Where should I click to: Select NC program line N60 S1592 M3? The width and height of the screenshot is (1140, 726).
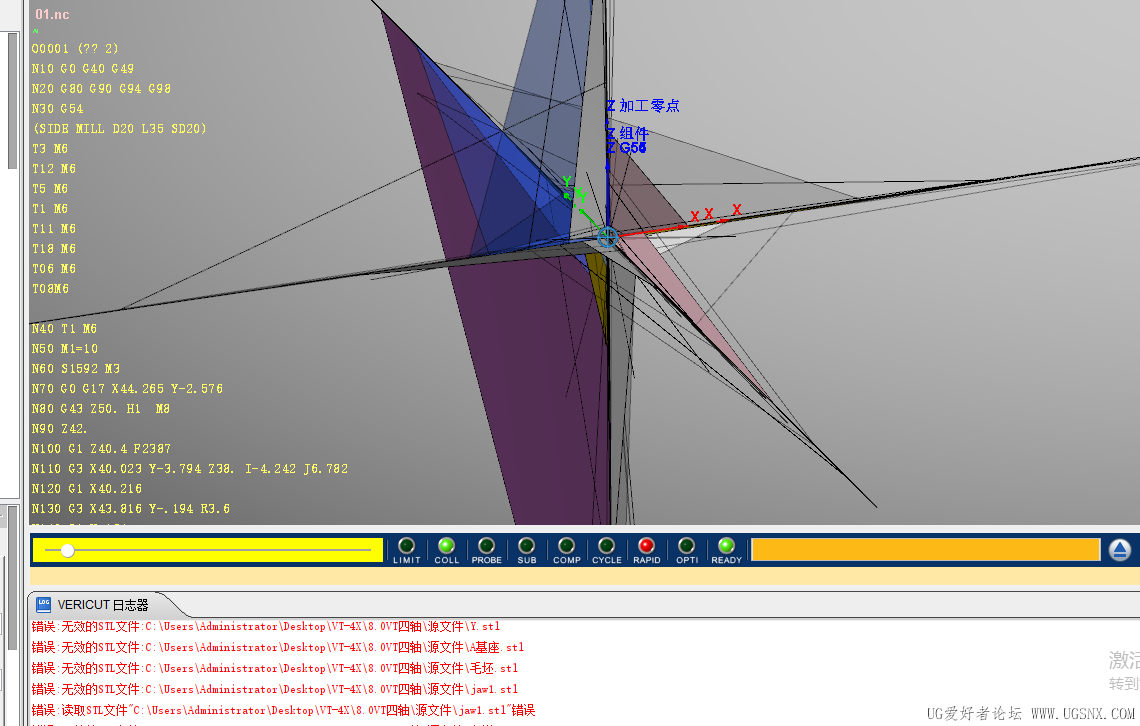click(x=75, y=368)
